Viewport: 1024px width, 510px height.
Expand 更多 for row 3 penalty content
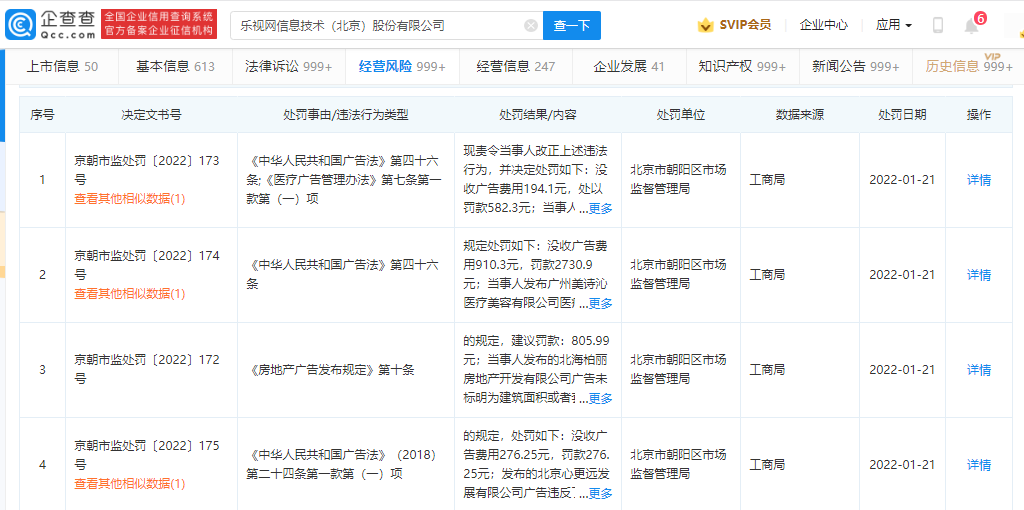pos(601,398)
